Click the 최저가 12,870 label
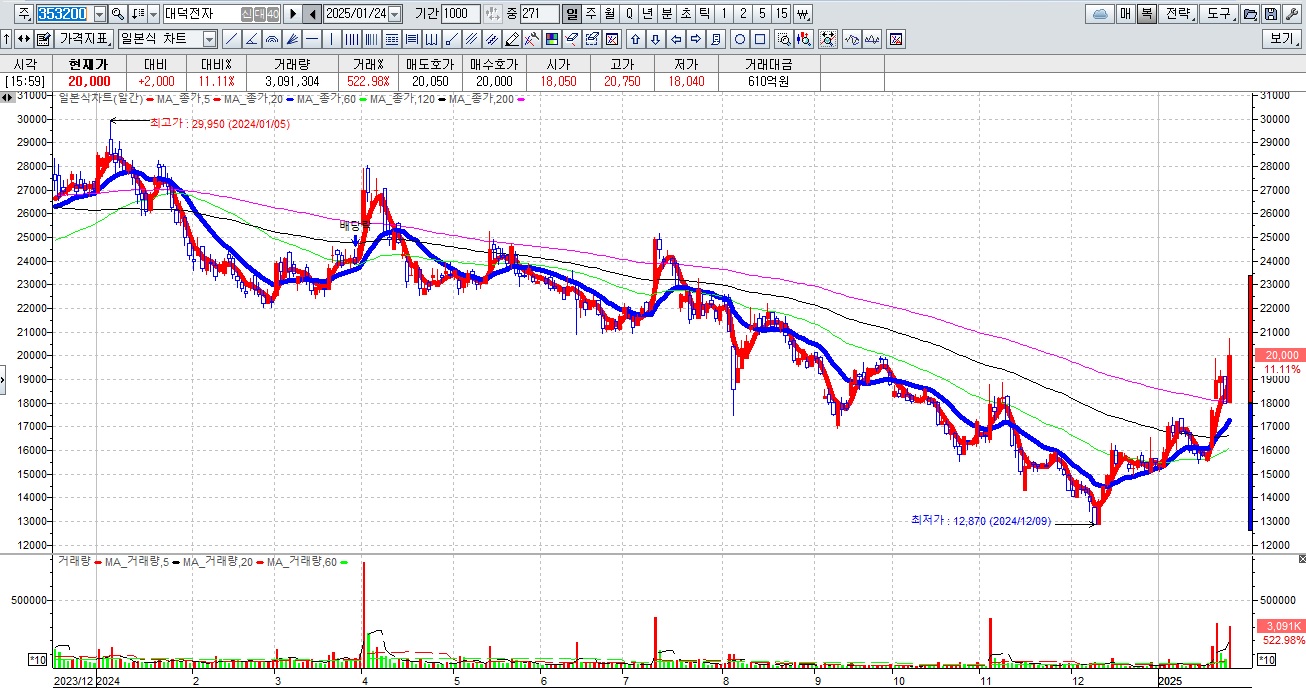Image resolution: width=1306 pixels, height=688 pixels. (981, 520)
